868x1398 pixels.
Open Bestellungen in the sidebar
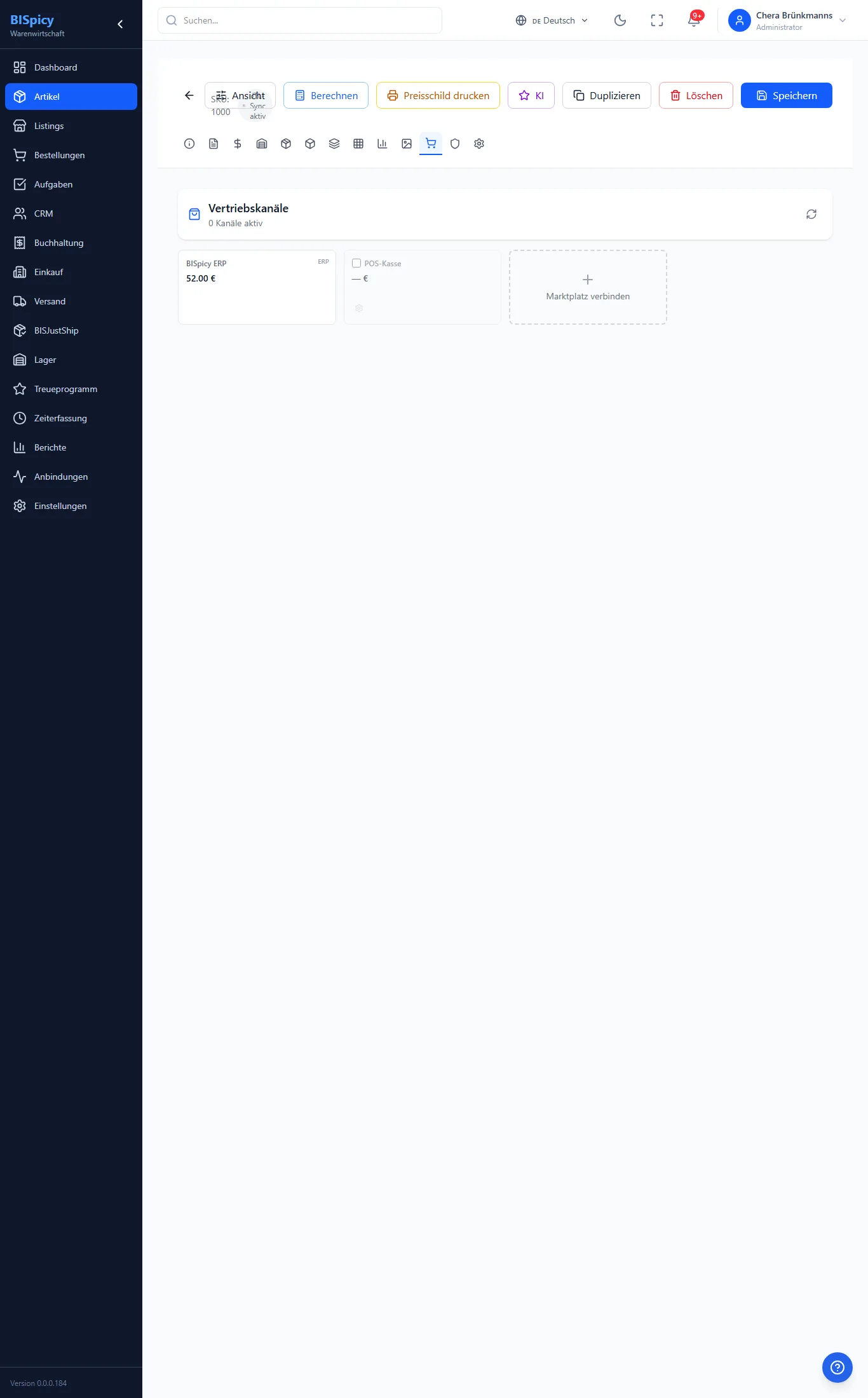pos(71,155)
